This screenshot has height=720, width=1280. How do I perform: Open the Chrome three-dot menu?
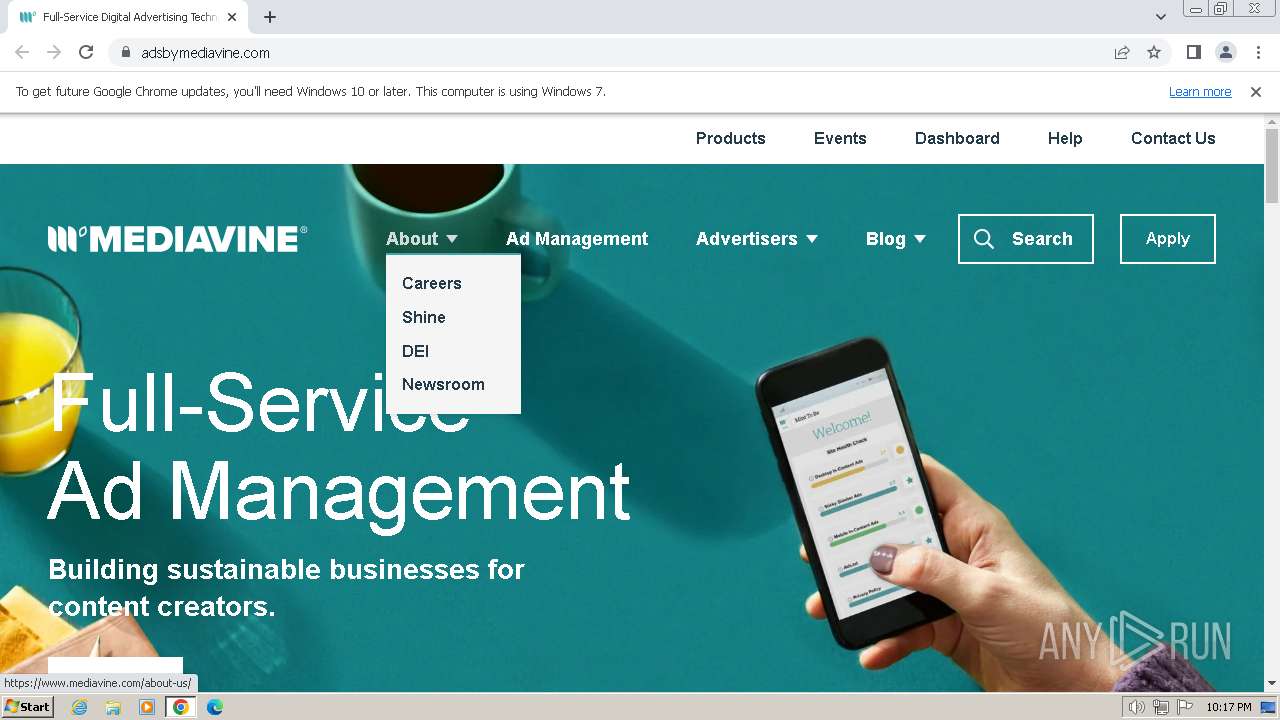tap(1258, 52)
